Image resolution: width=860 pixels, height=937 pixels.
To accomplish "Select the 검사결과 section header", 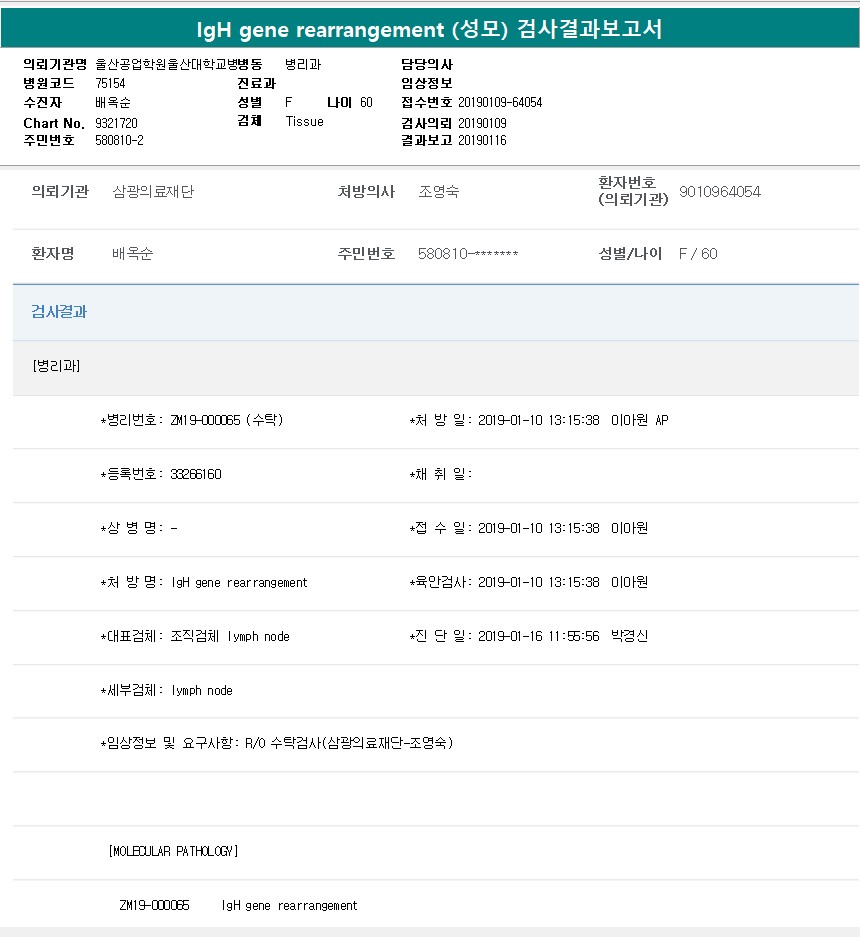I will tap(59, 312).
